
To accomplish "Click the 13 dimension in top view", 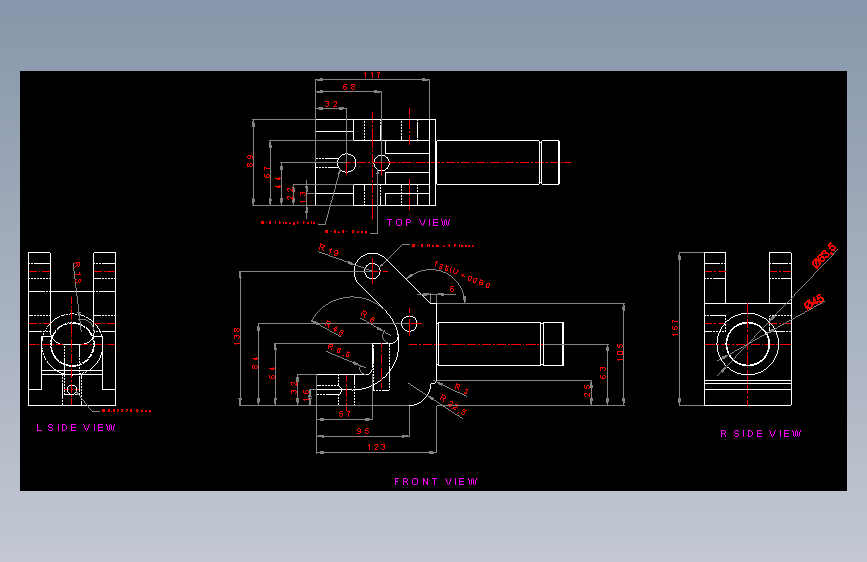I will [303, 197].
